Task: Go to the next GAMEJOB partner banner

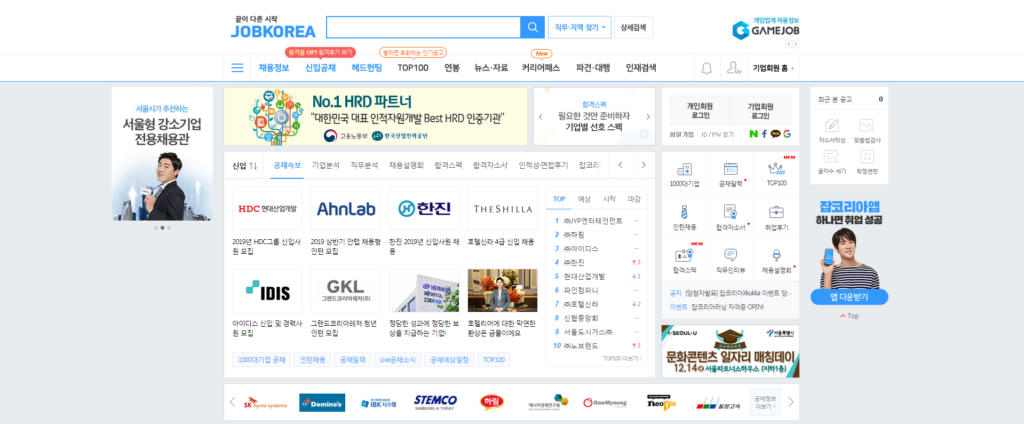Action: (795, 44)
